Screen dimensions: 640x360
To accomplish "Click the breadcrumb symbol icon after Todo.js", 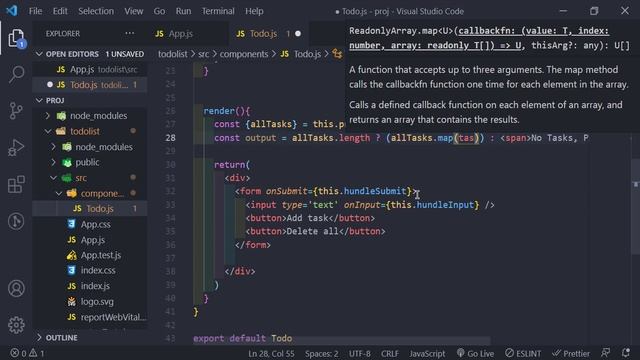I will pyautogui.click(x=337, y=54).
